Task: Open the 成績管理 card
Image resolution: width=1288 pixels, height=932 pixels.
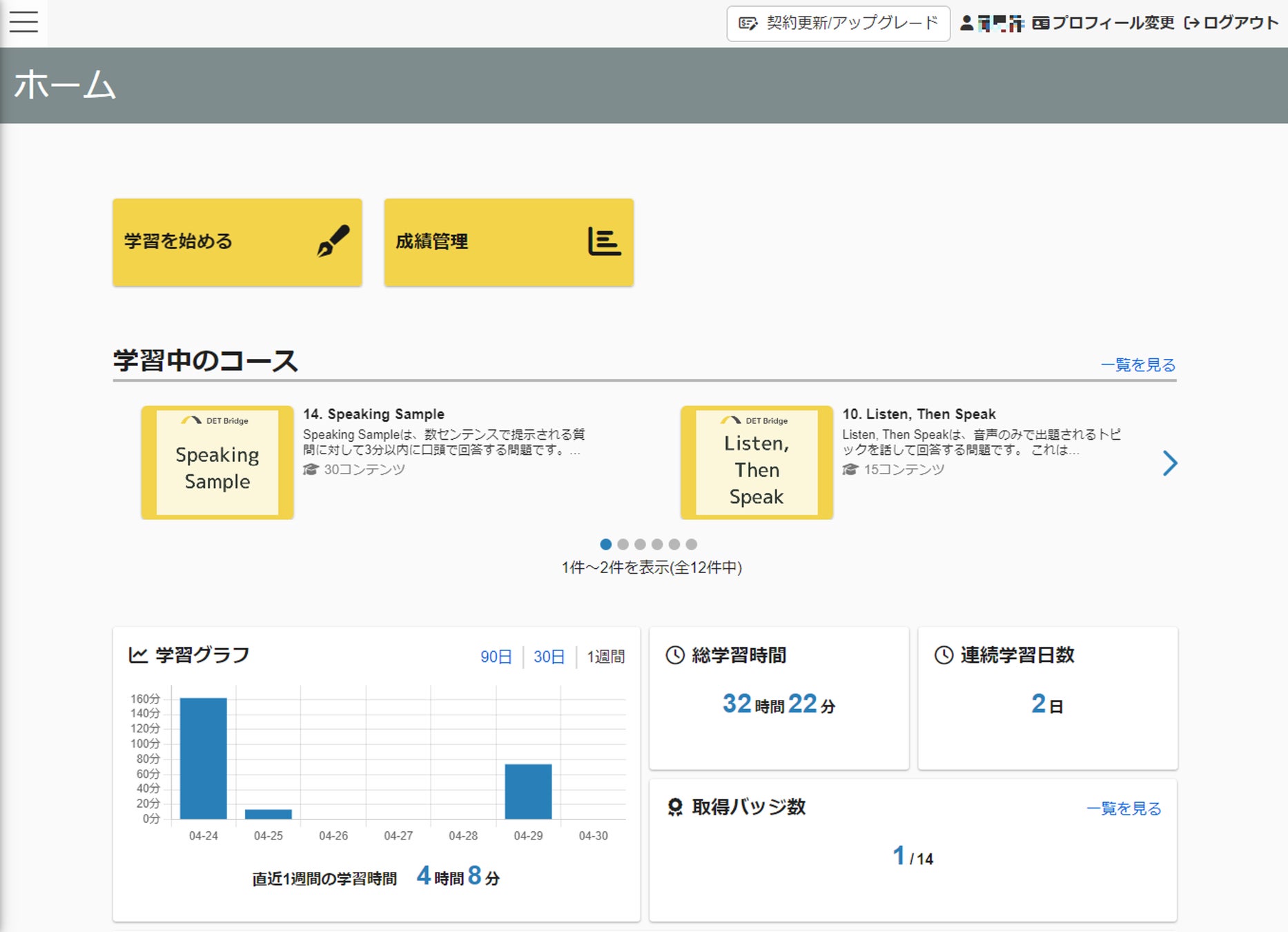Action: pyautogui.click(x=509, y=242)
